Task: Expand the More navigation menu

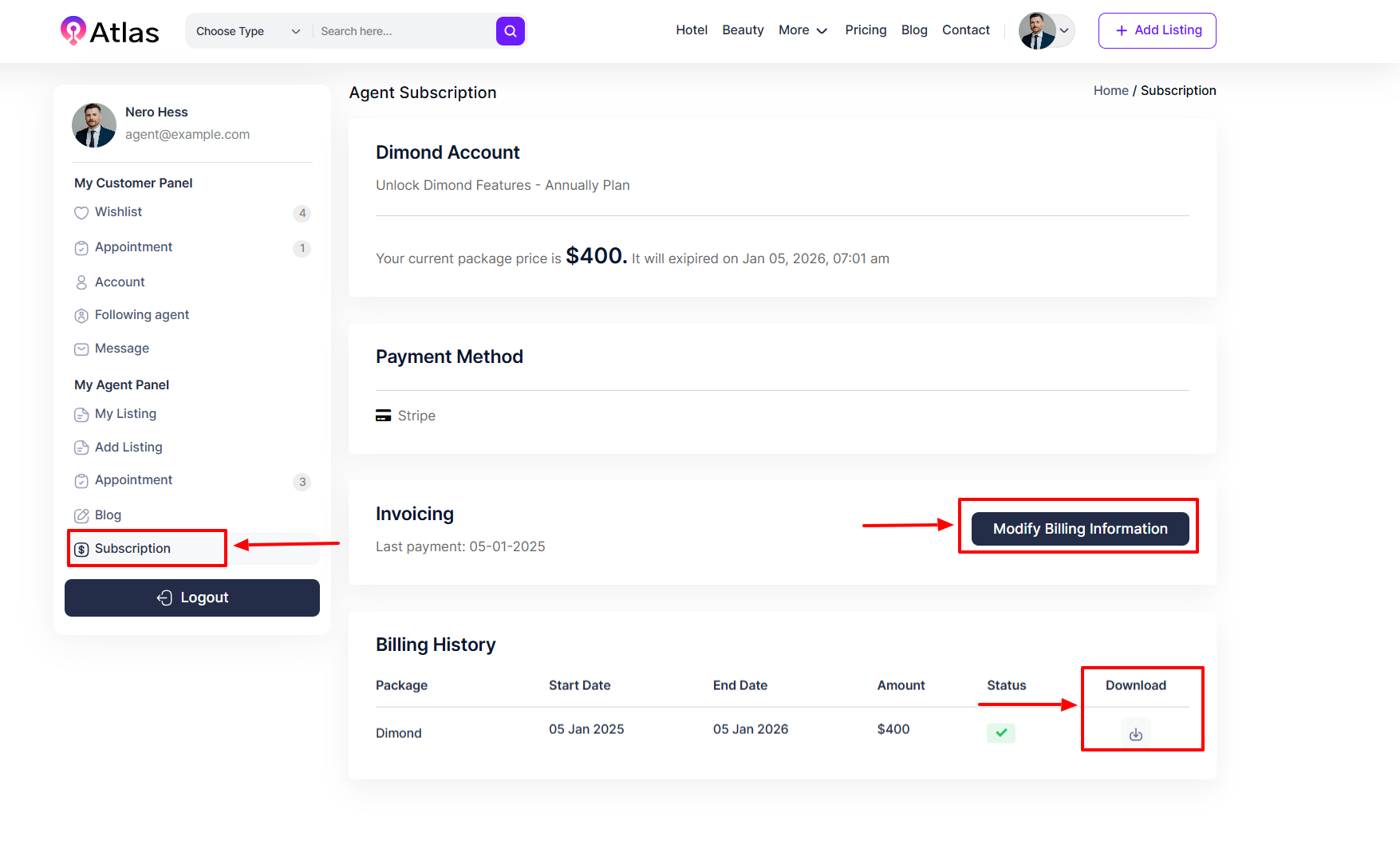Action: (x=803, y=30)
